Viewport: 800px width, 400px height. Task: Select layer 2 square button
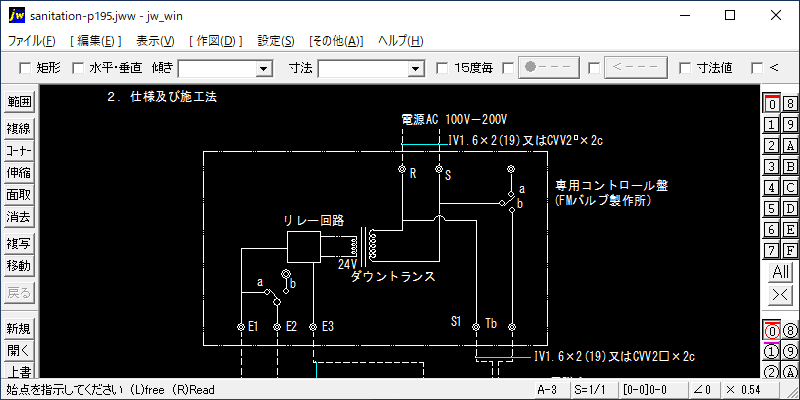(x=772, y=145)
